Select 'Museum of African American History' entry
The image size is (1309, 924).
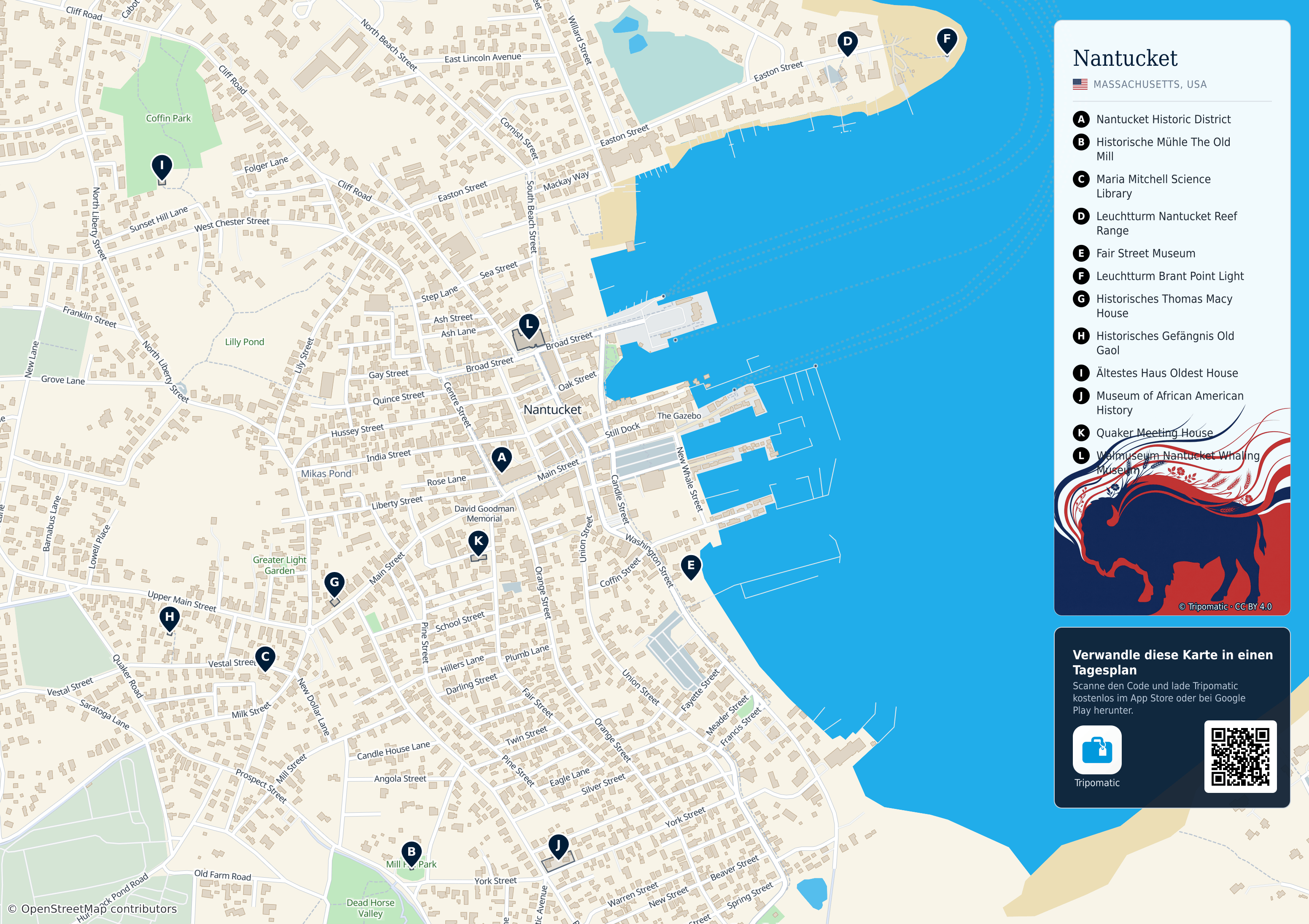(x=1170, y=403)
